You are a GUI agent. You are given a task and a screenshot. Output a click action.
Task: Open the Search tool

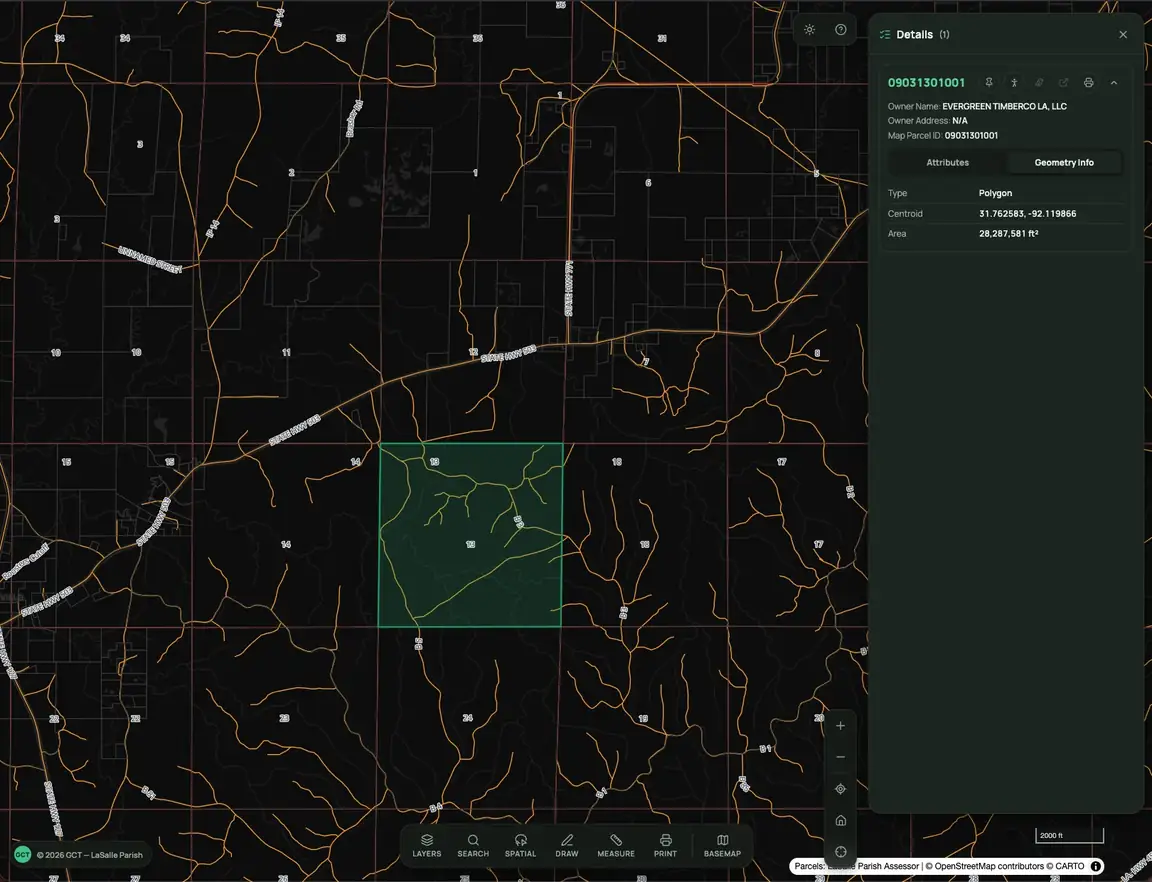pos(472,845)
